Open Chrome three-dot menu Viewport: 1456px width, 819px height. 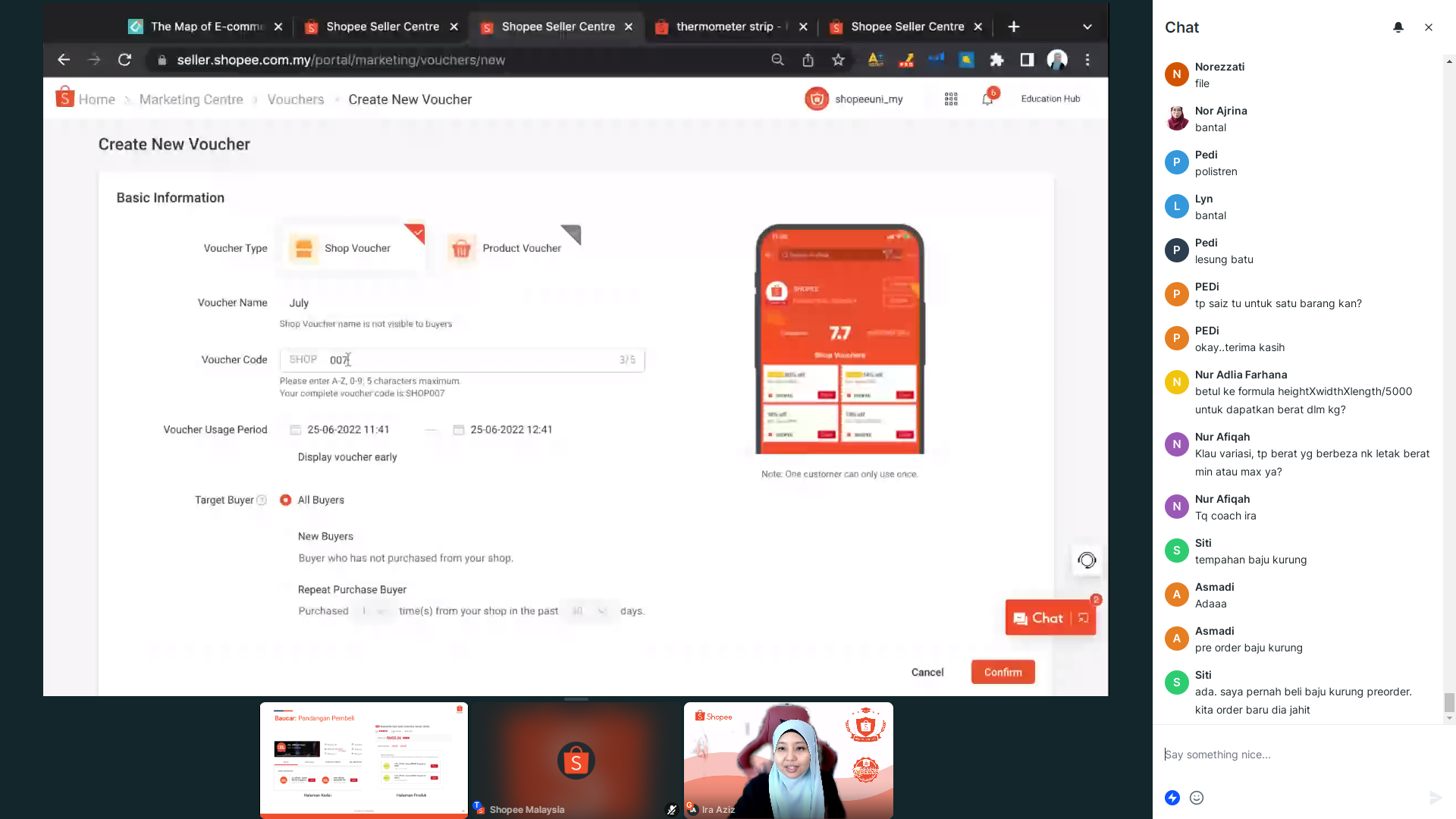(1087, 60)
